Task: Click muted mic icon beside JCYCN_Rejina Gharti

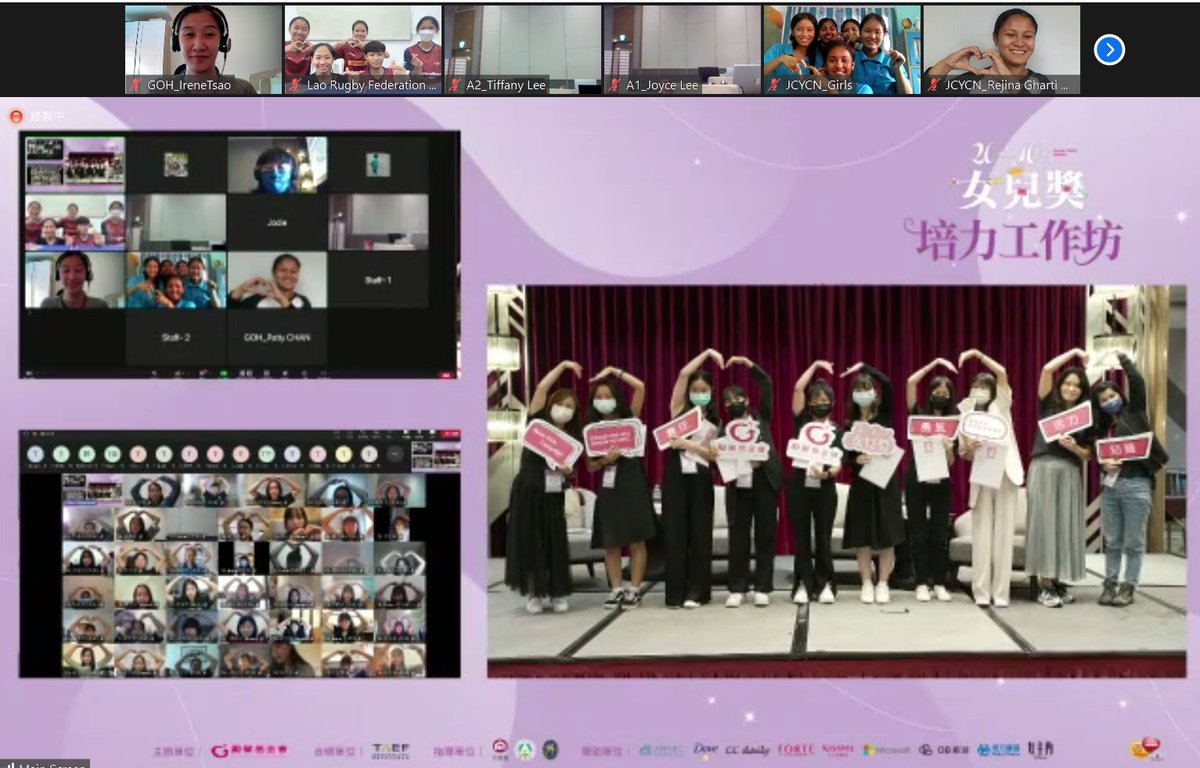Action: coord(934,85)
